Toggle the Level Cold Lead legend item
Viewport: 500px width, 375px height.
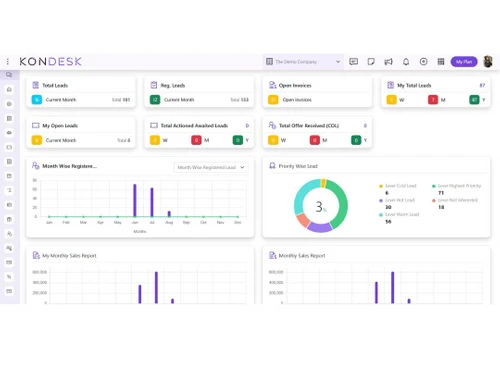(398, 186)
